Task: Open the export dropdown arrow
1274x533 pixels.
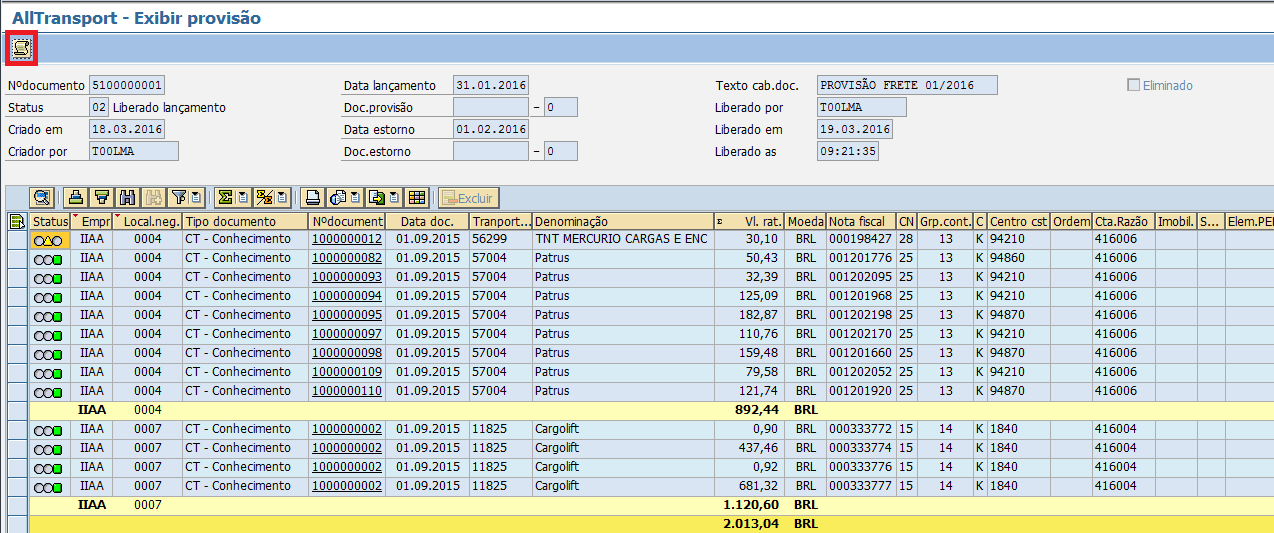Action: pos(395,198)
